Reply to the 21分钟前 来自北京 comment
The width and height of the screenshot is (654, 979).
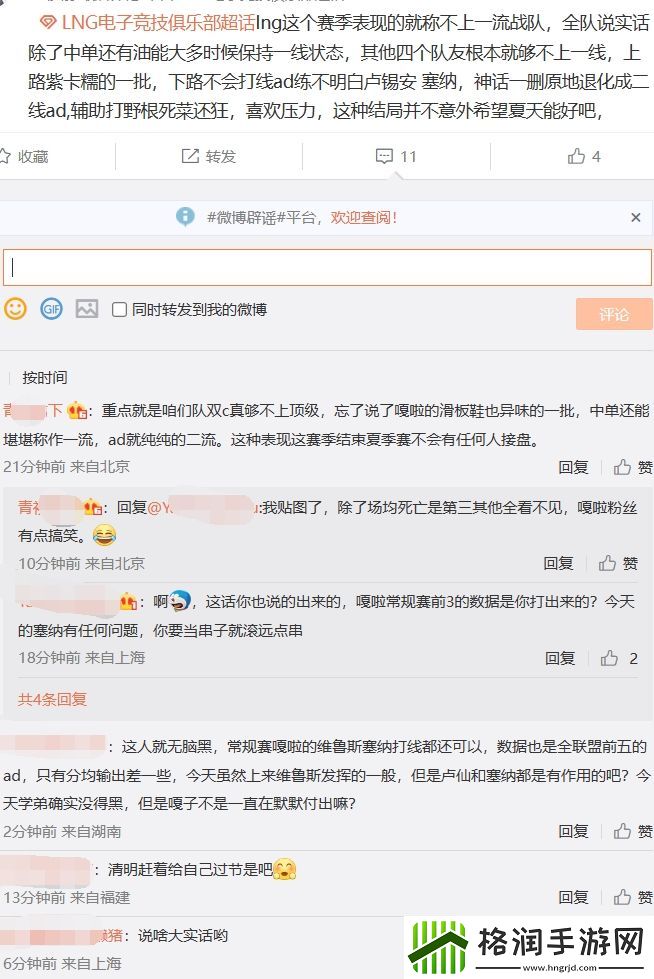click(573, 467)
